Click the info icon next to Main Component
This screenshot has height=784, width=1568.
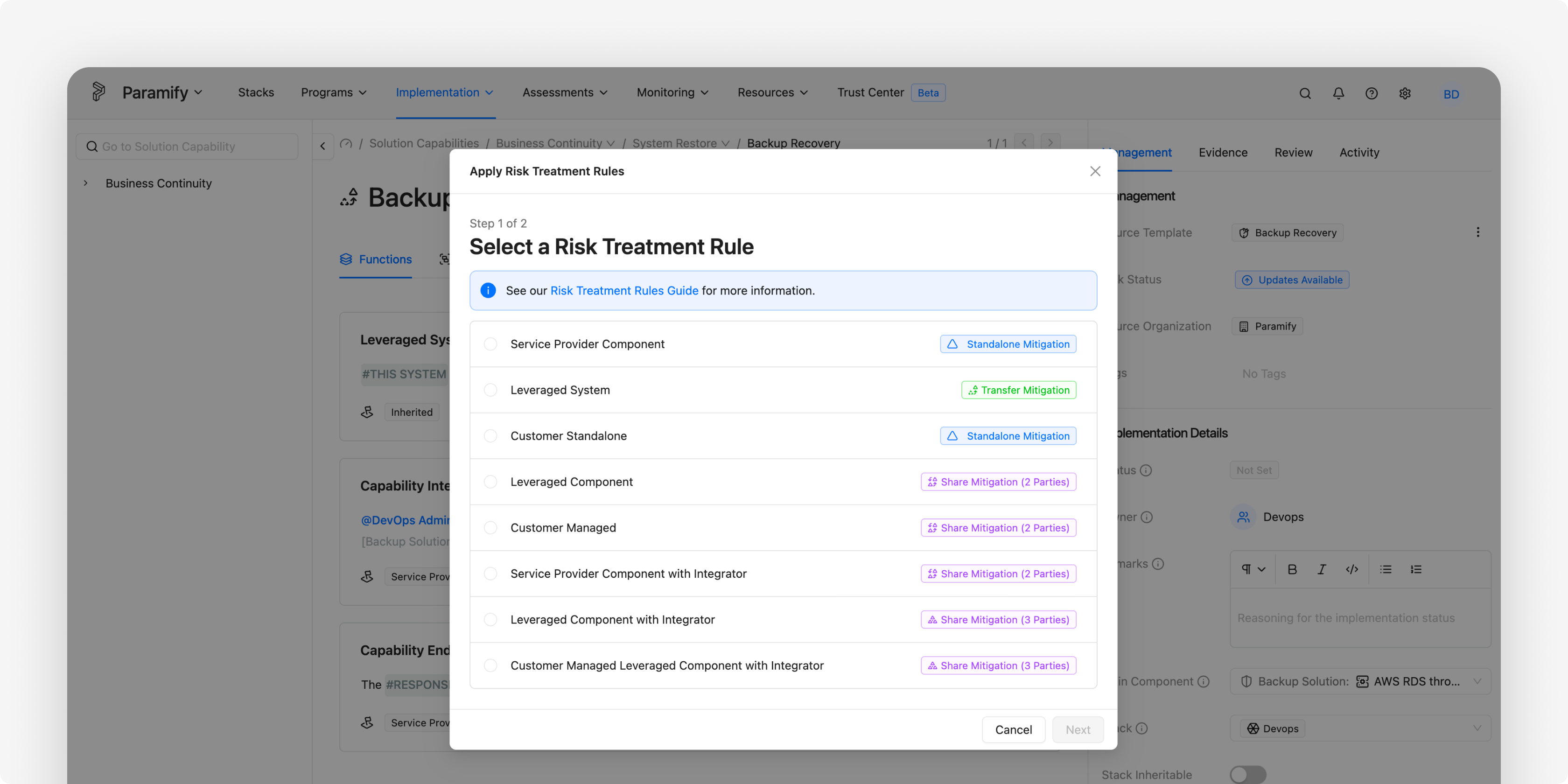tap(1203, 681)
